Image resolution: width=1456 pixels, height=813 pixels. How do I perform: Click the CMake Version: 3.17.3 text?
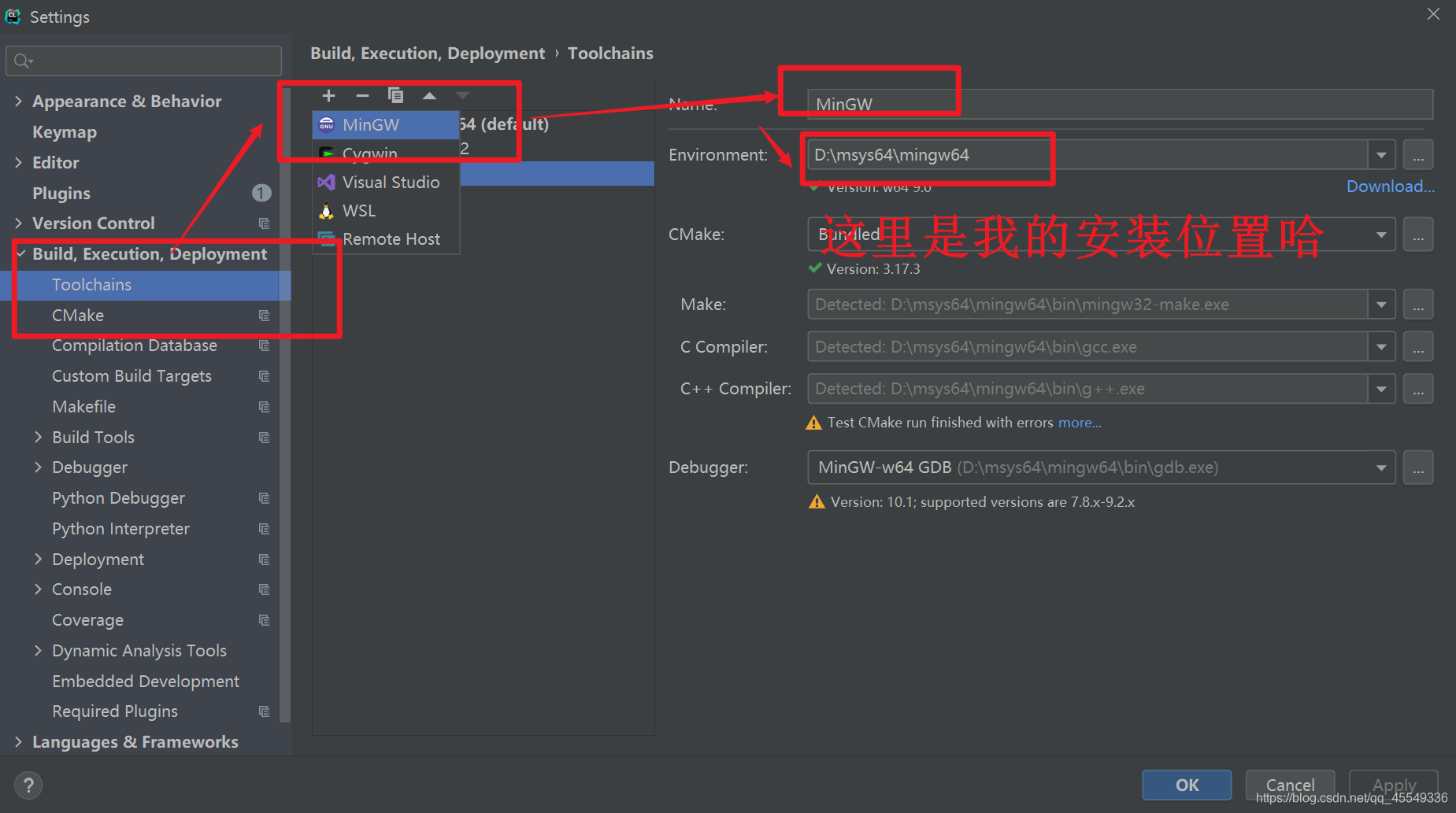pos(873,269)
